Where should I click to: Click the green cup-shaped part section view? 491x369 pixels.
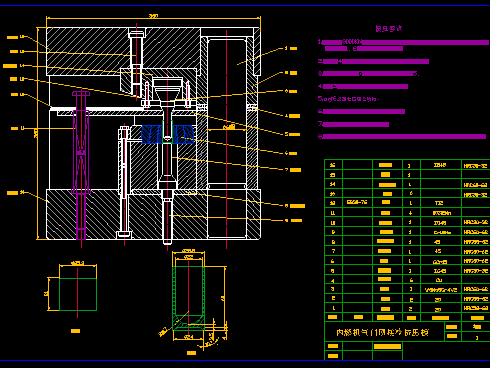tap(188, 298)
